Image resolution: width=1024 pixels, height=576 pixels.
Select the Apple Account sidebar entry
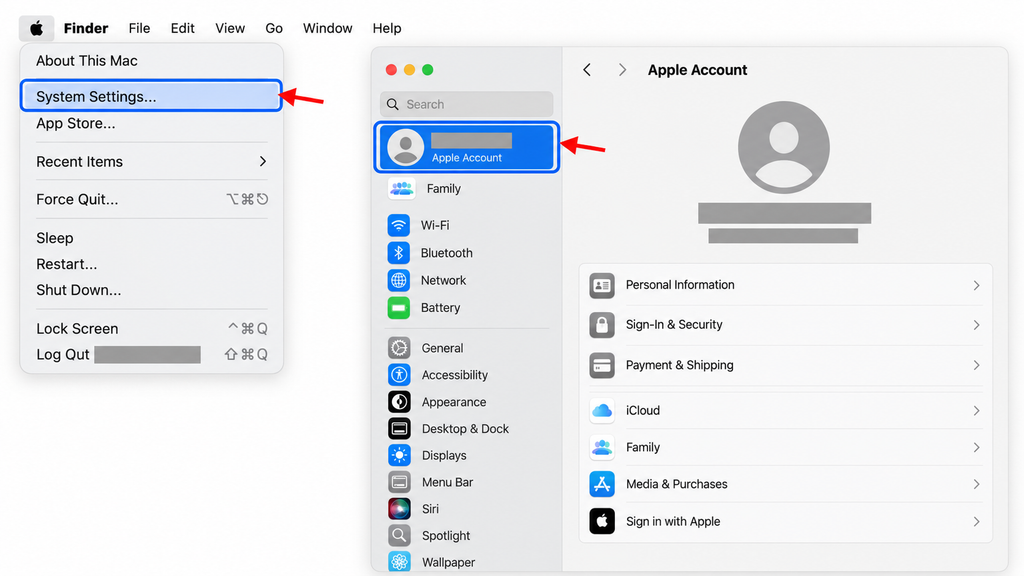pyautogui.click(x=467, y=147)
